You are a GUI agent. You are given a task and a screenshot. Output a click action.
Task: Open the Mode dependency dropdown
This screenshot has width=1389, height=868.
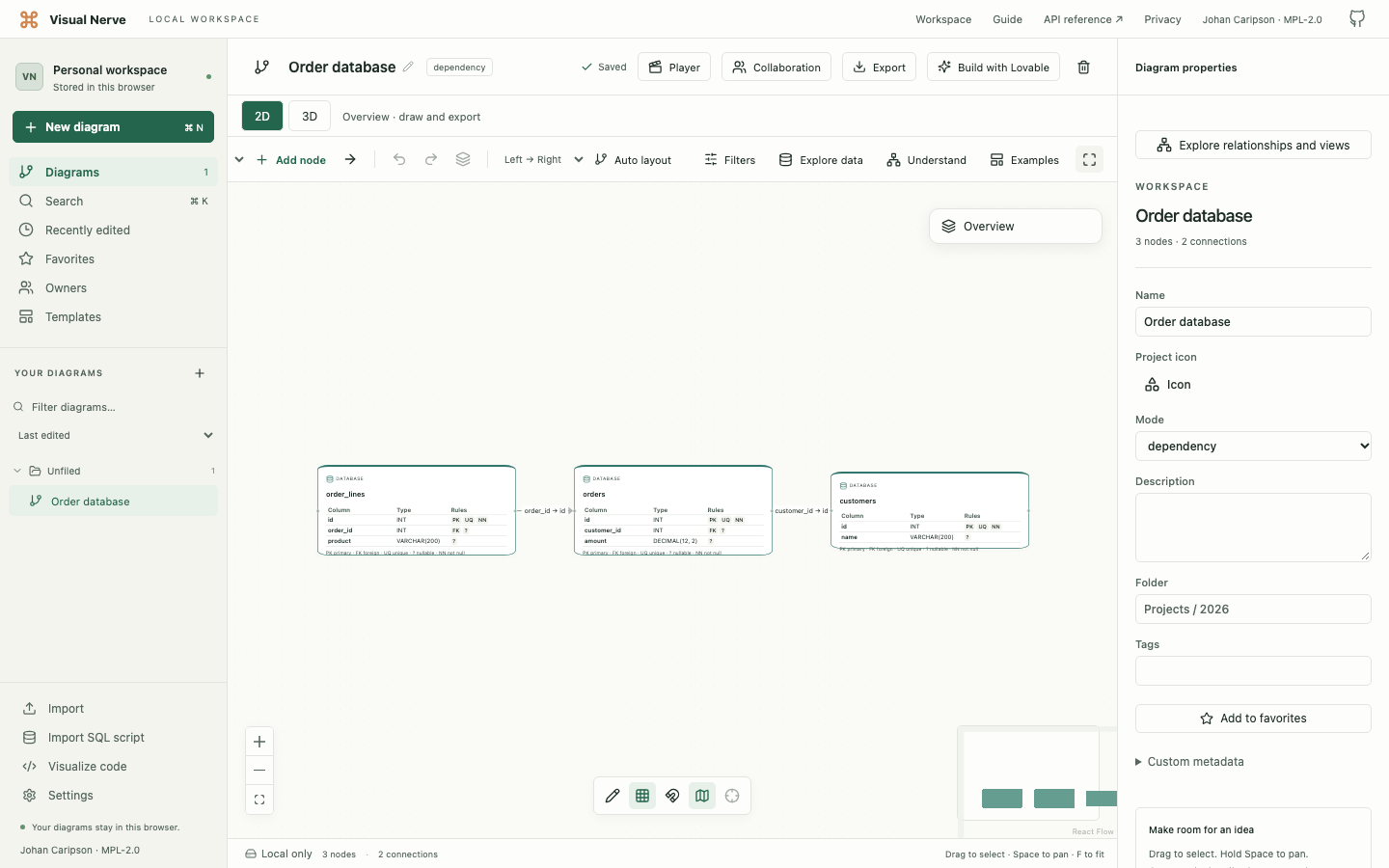[x=1253, y=447]
